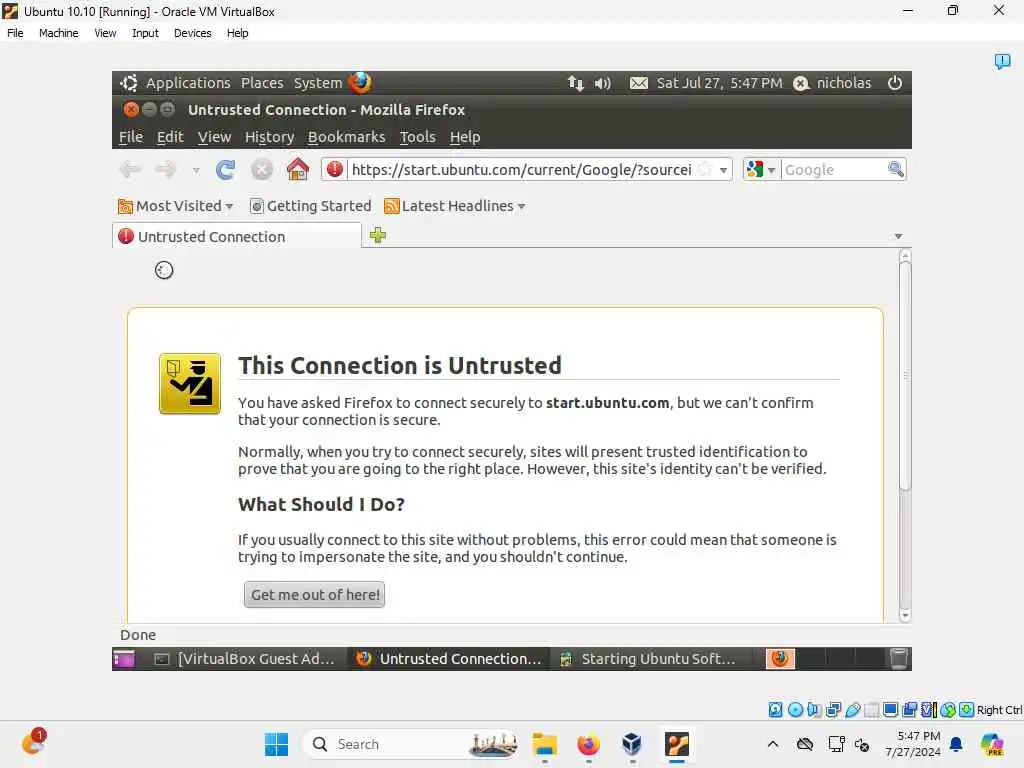This screenshot has width=1024, height=768.
Task: Open the network connections indicator in panel
Action: point(575,83)
